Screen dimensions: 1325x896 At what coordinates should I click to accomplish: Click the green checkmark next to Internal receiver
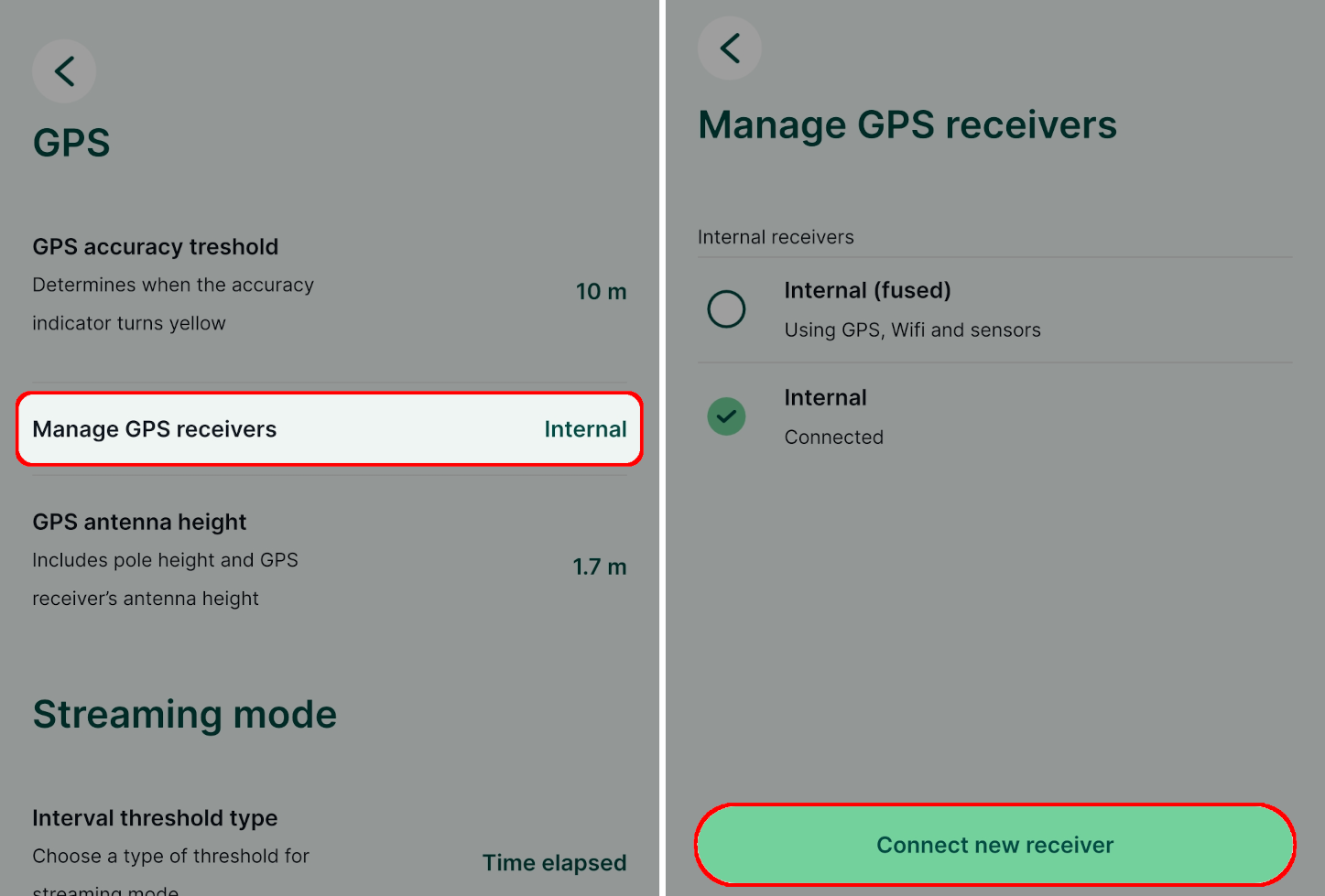pos(726,416)
